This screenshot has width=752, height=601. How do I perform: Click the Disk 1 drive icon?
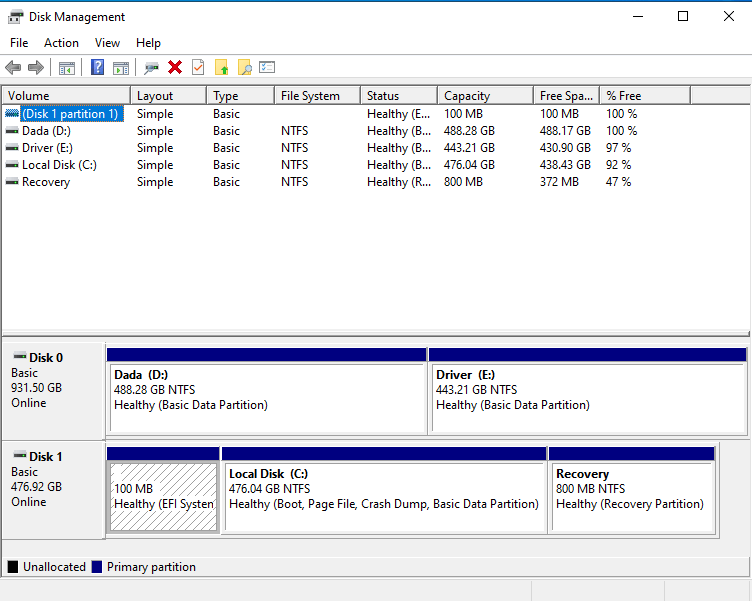tap(20, 455)
